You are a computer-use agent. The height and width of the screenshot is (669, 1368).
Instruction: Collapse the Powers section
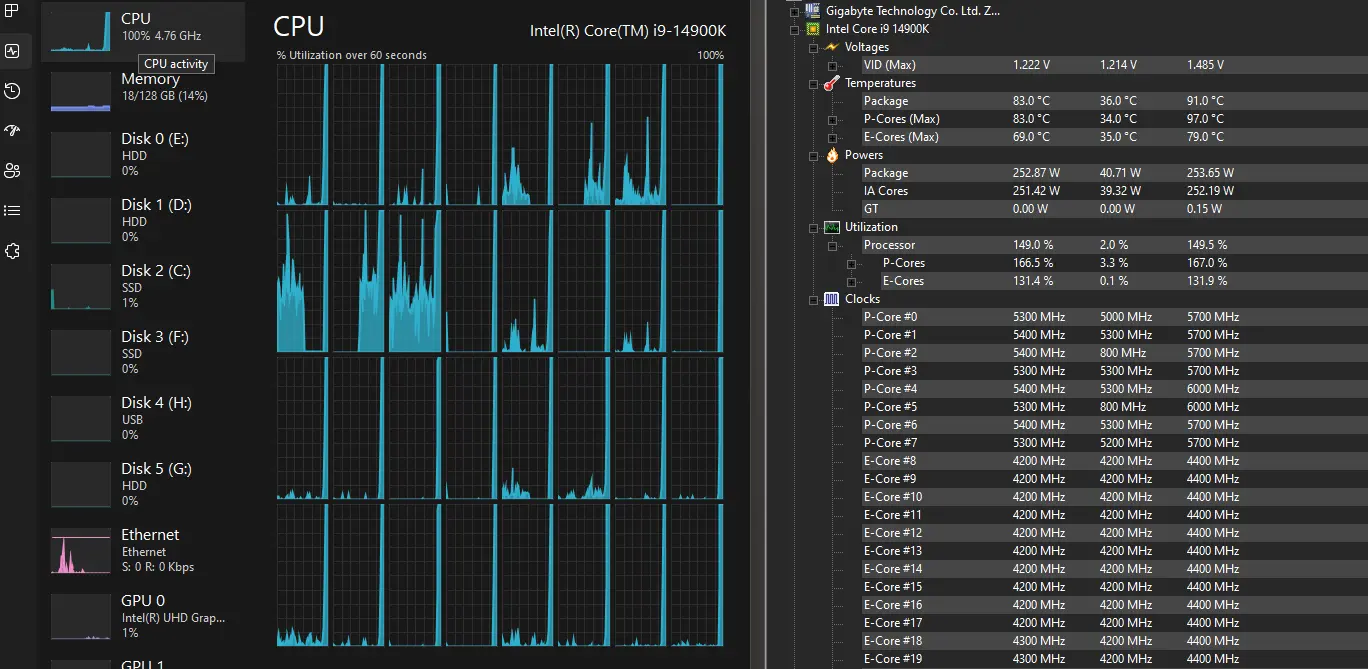(813, 155)
